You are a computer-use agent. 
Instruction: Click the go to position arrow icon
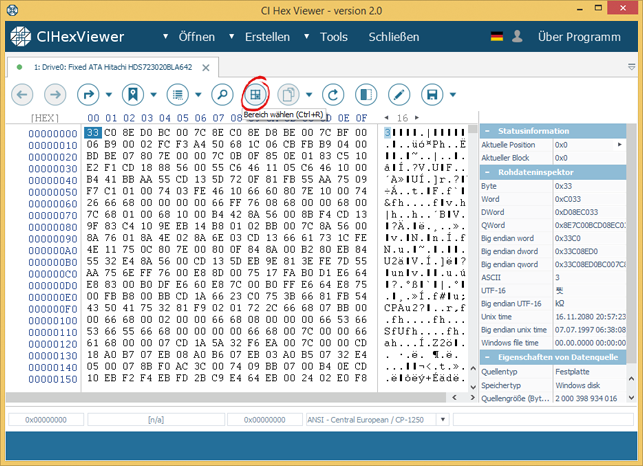tap(89, 95)
